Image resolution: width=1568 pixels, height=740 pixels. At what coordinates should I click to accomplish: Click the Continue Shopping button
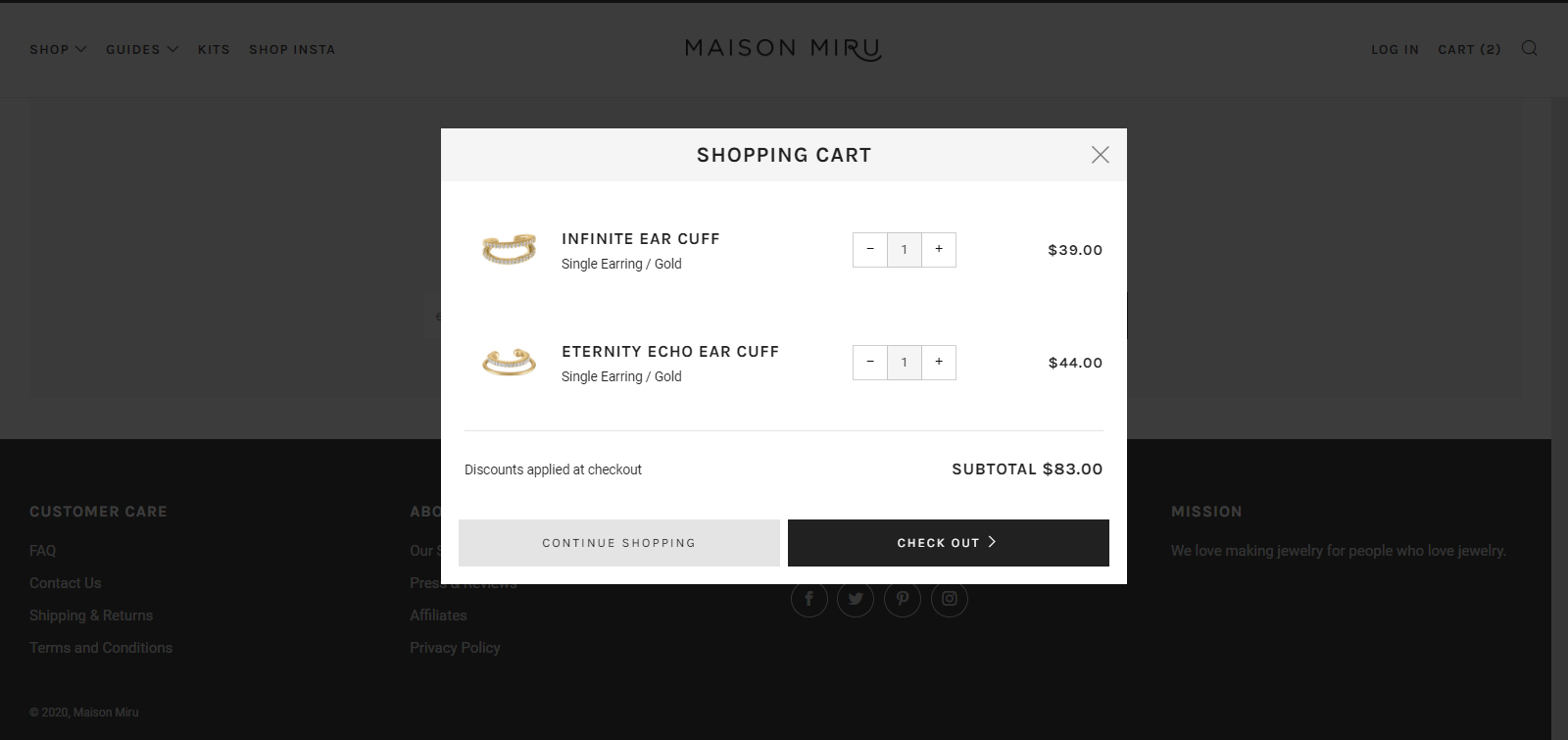pyautogui.click(x=619, y=543)
